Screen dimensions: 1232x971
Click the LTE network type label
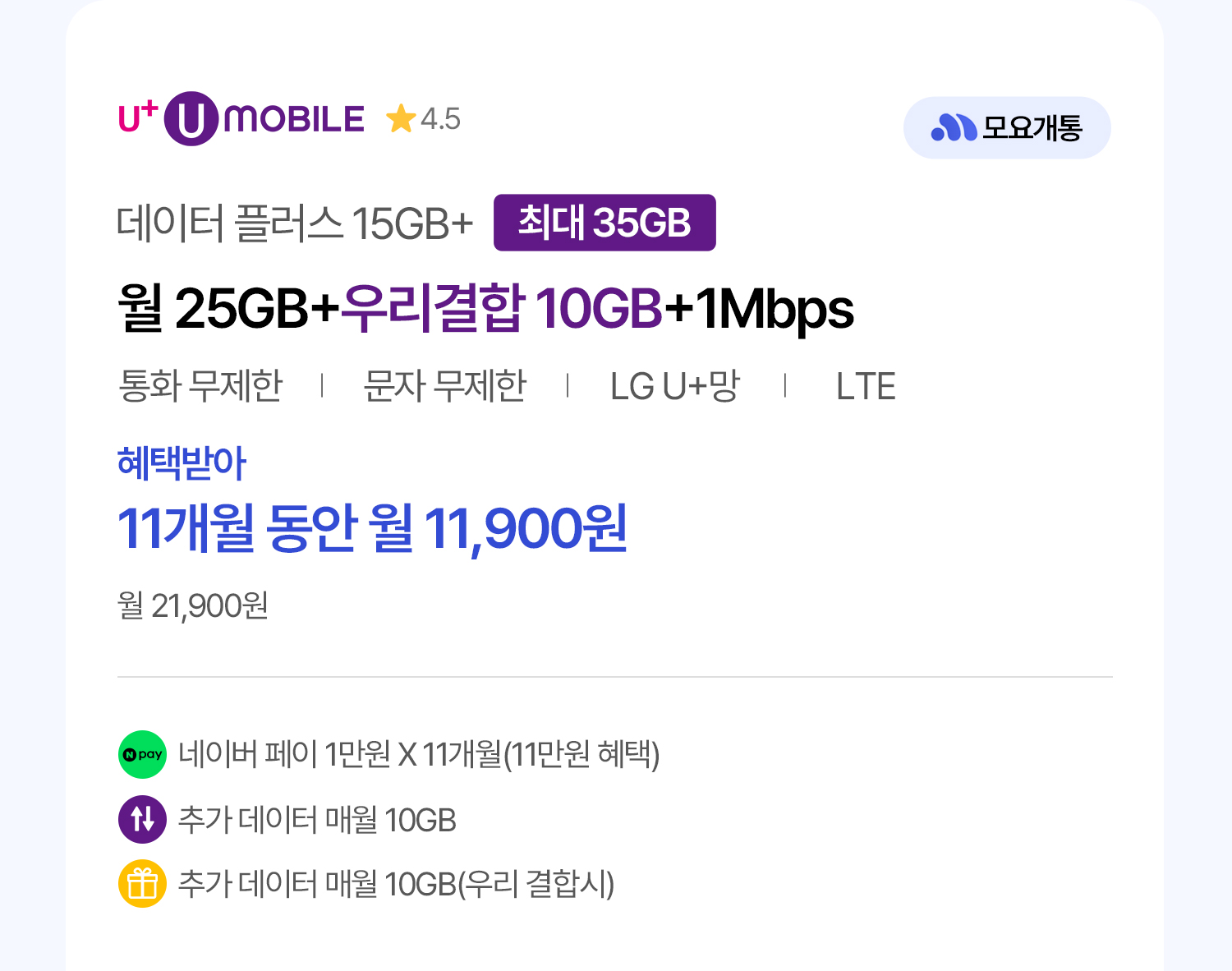tap(866, 386)
